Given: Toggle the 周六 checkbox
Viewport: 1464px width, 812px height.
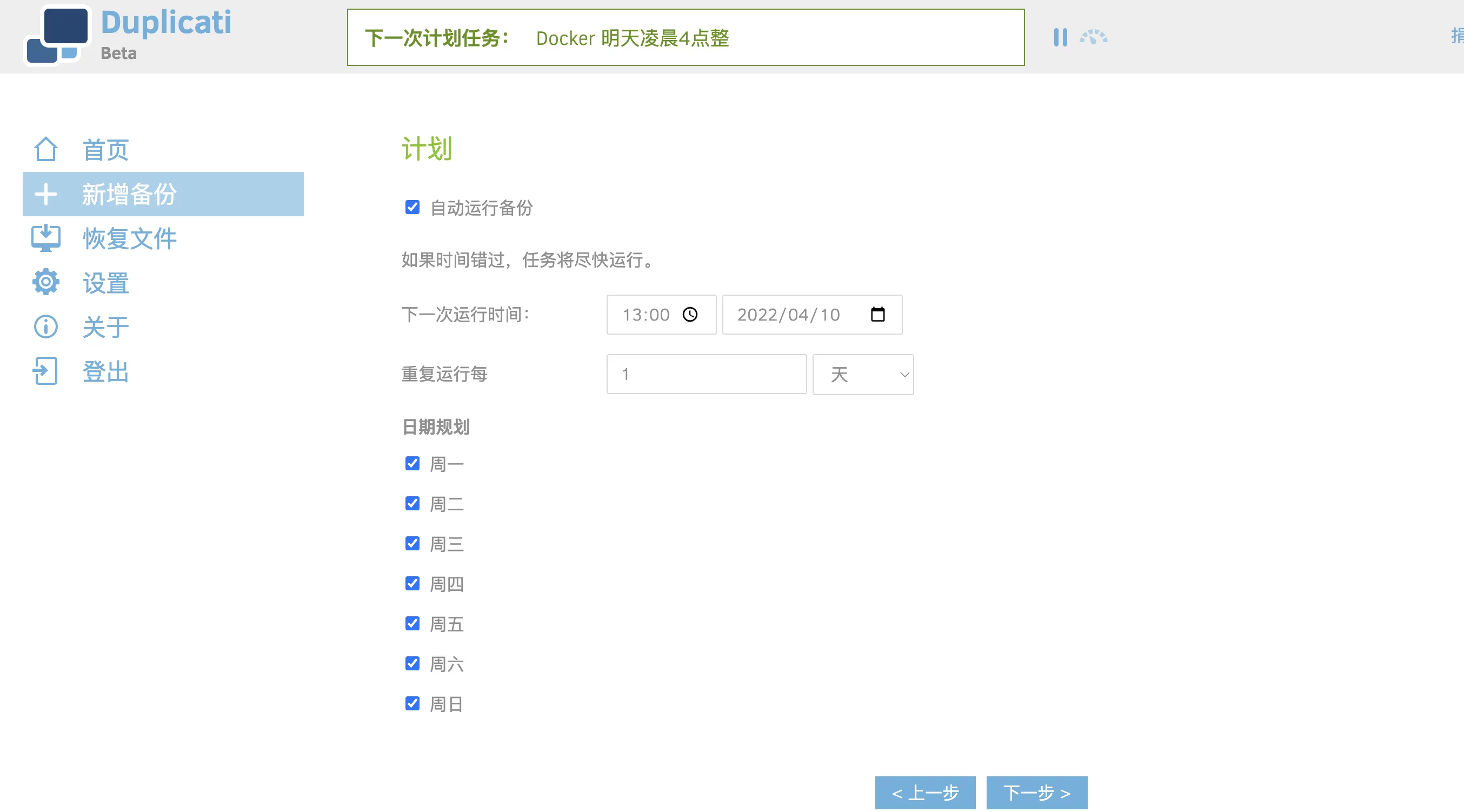Looking at the screenshot, I should [412, 664].
